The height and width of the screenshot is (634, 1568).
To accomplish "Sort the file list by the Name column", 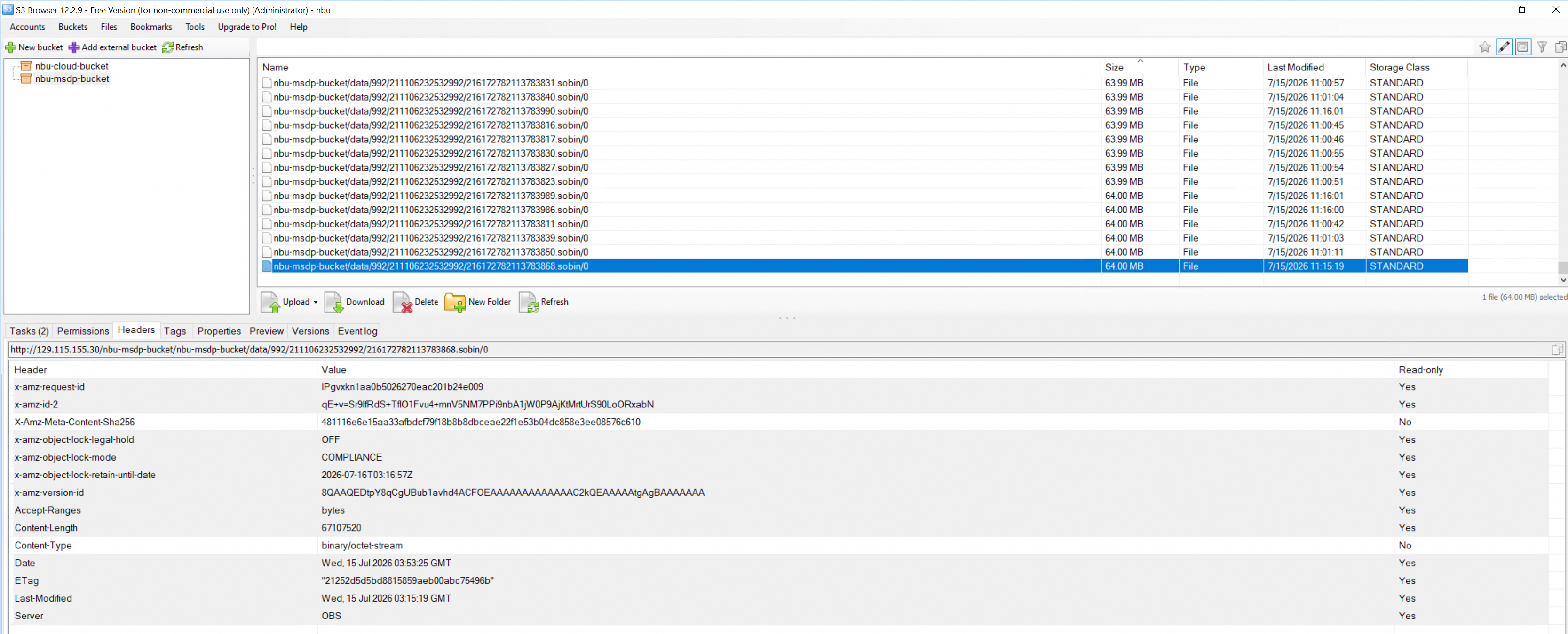I will [x=679, y=68].
